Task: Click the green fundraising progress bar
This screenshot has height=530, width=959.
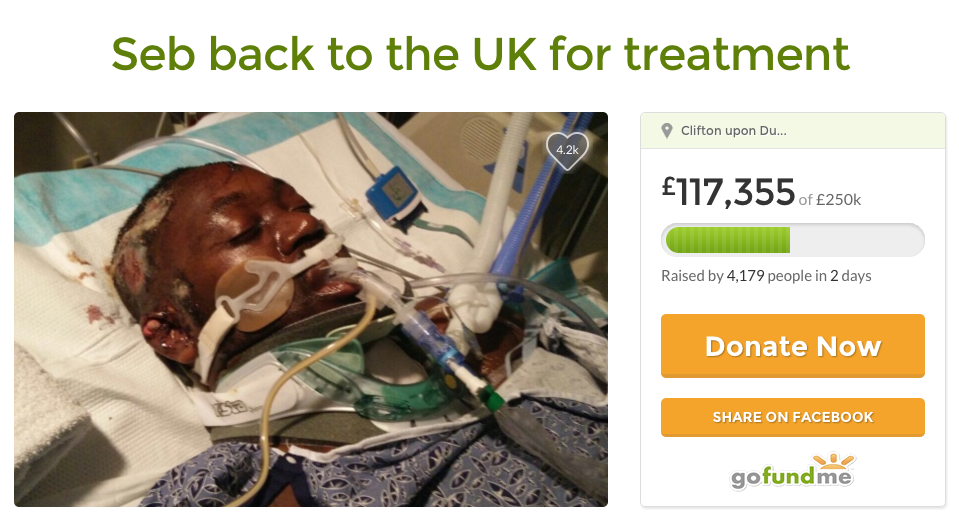Action: tap(728, 240)
